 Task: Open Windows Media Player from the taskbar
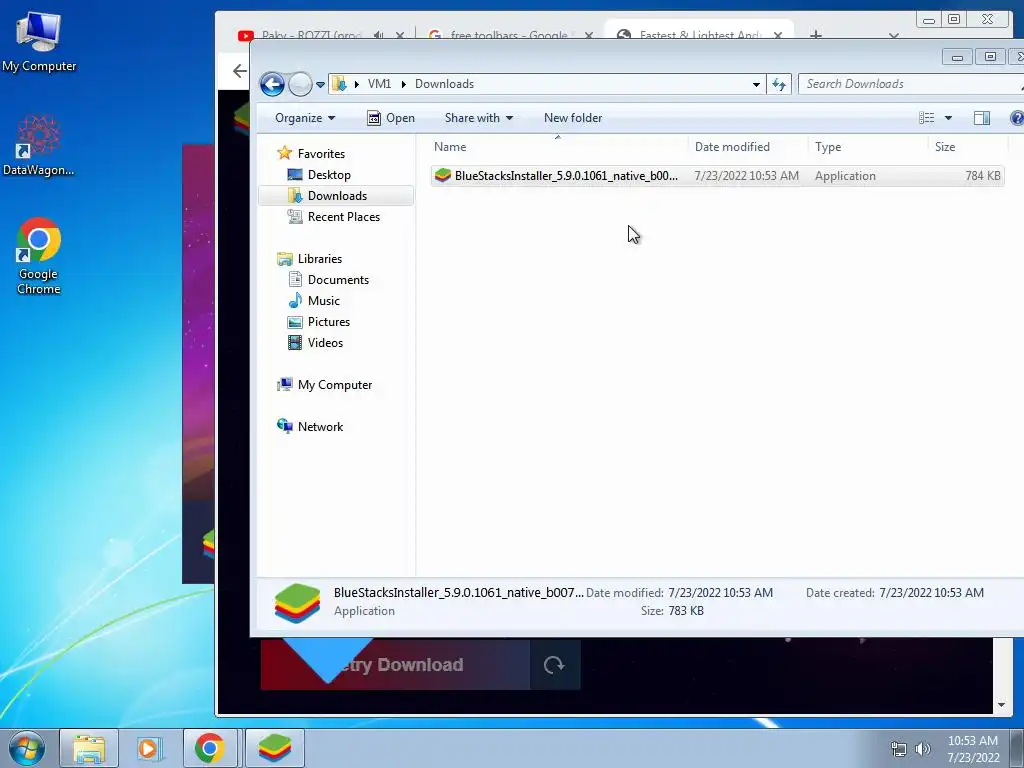tap(150, 748)
